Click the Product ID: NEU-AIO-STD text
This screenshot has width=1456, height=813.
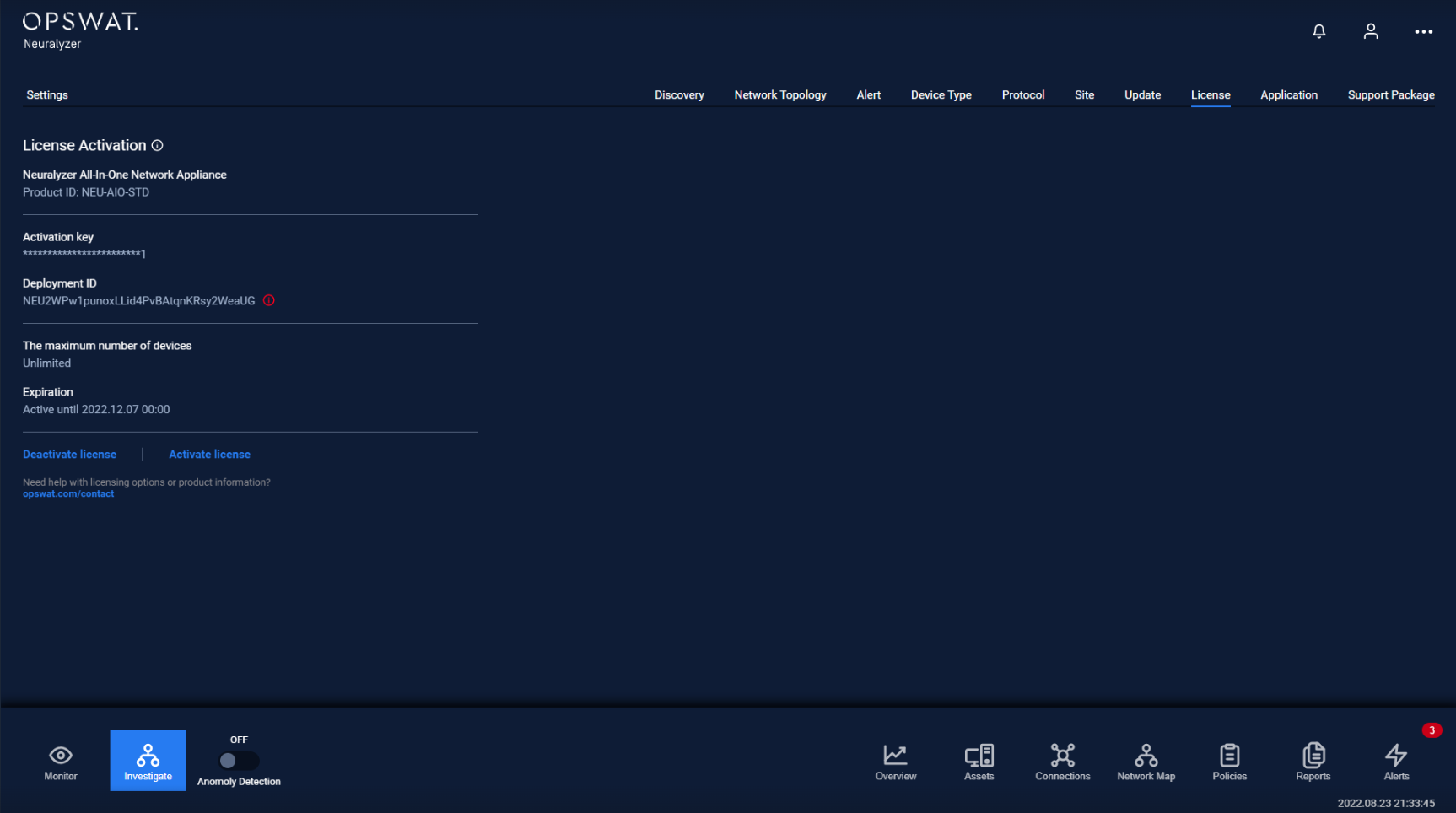click(86, 192)
